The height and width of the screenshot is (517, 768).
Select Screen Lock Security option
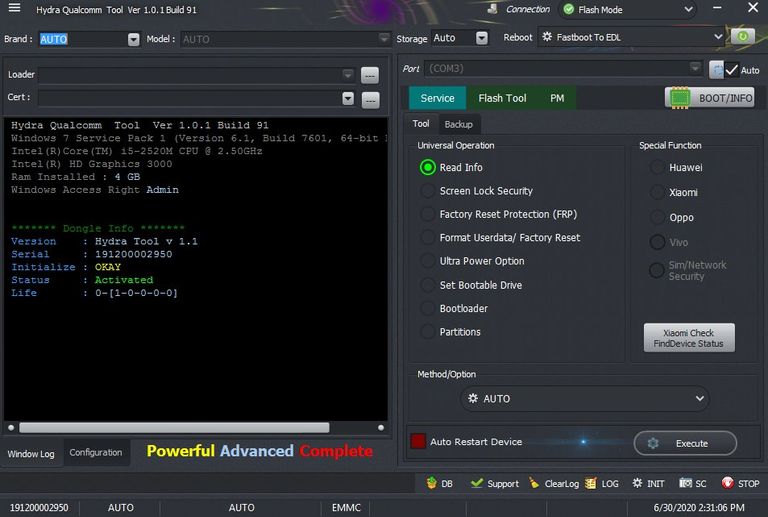click(428, 191)
